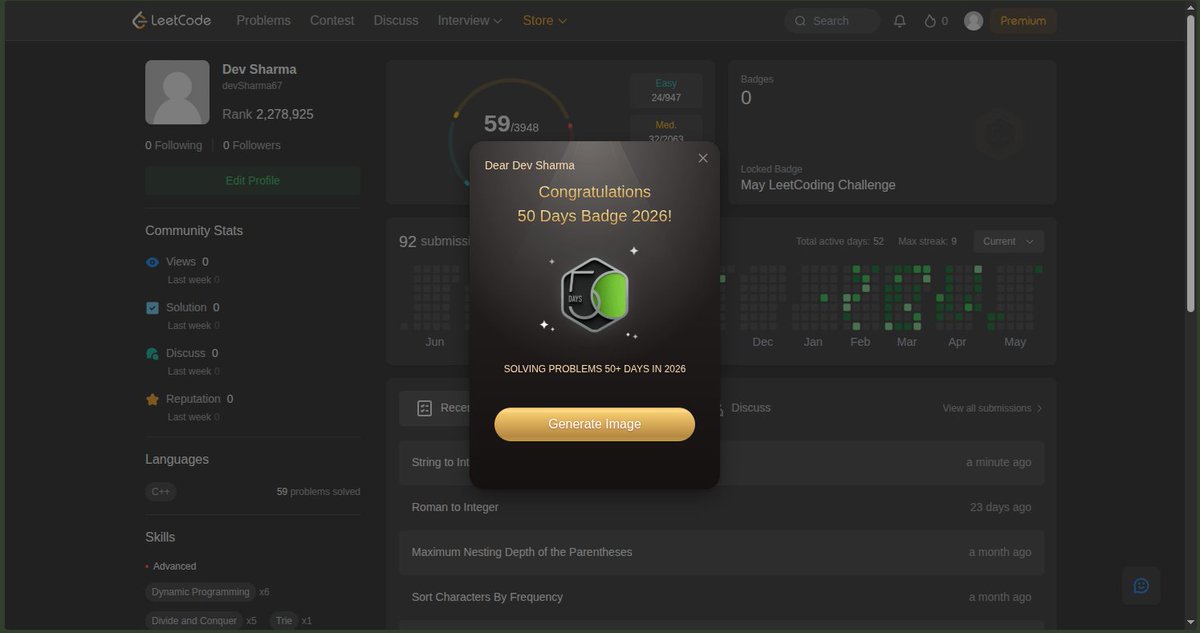
Task: Open the notifications bell
Action: [900, 21]
